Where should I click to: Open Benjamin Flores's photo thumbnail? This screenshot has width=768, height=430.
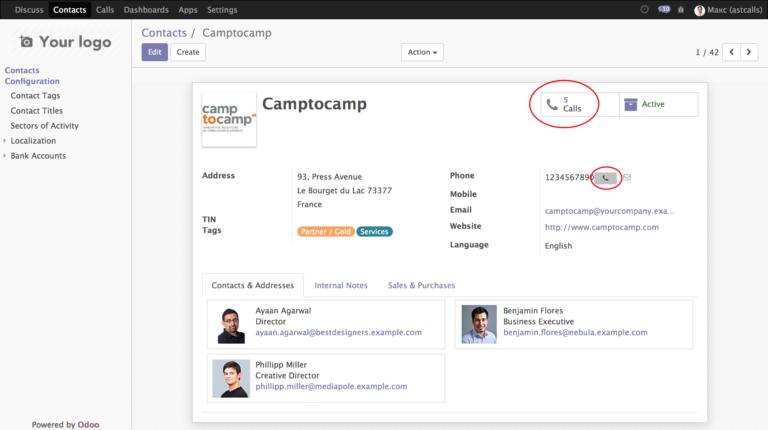tap(479, 324)
